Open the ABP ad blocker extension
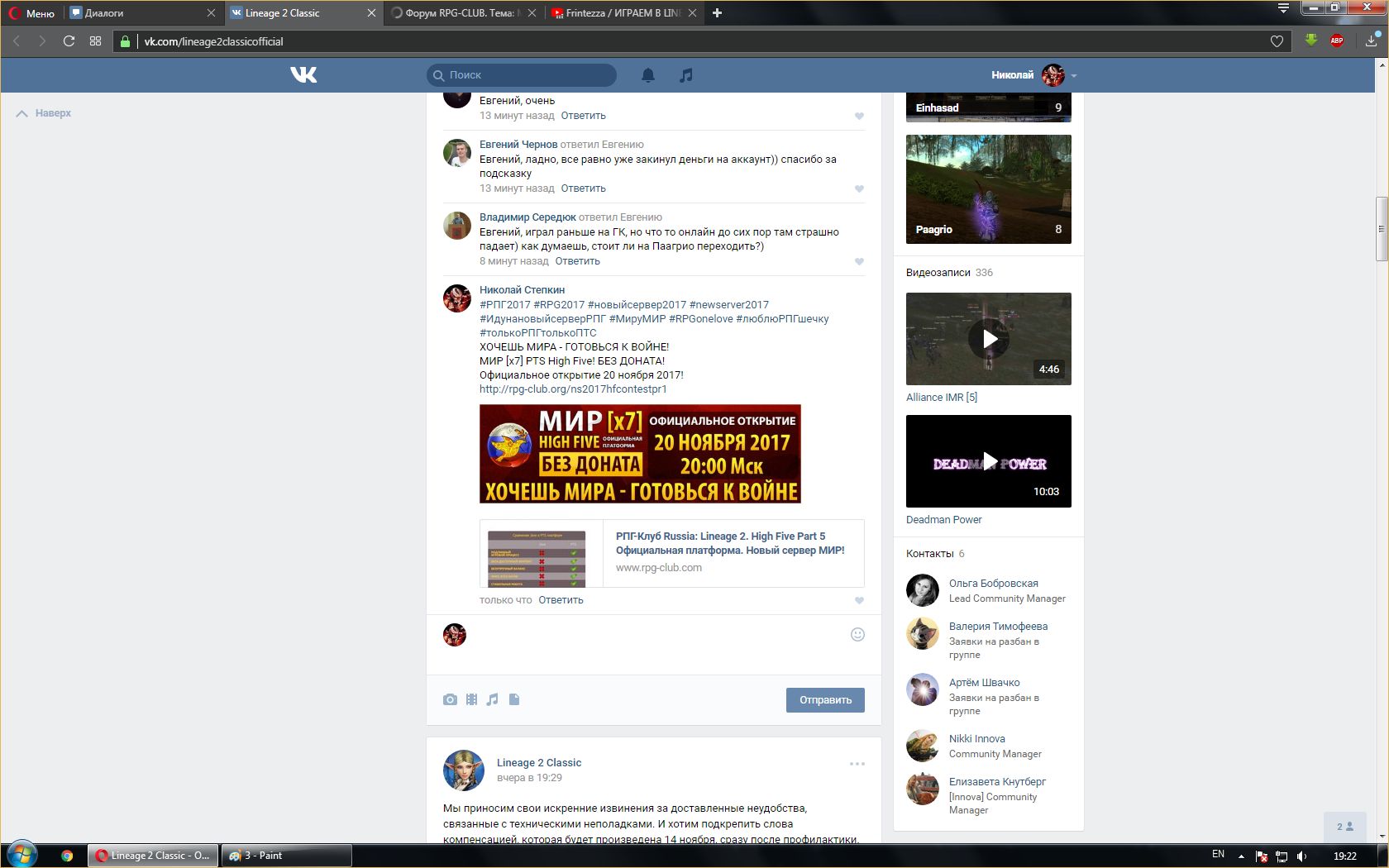This screenshot has width=1389, height=868. [x=1336, y=41]
